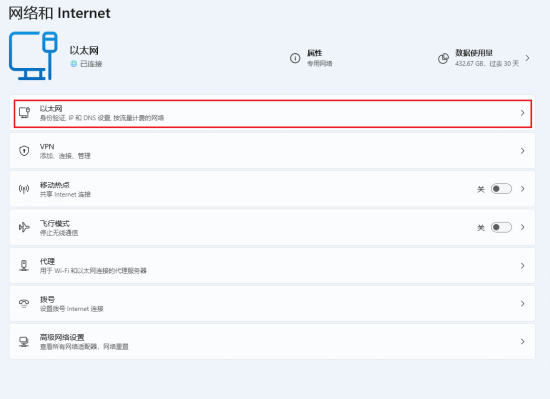This screenshot has height=399, width=550.
Task: Open the VPN row chevron
Action: (523, 151)
